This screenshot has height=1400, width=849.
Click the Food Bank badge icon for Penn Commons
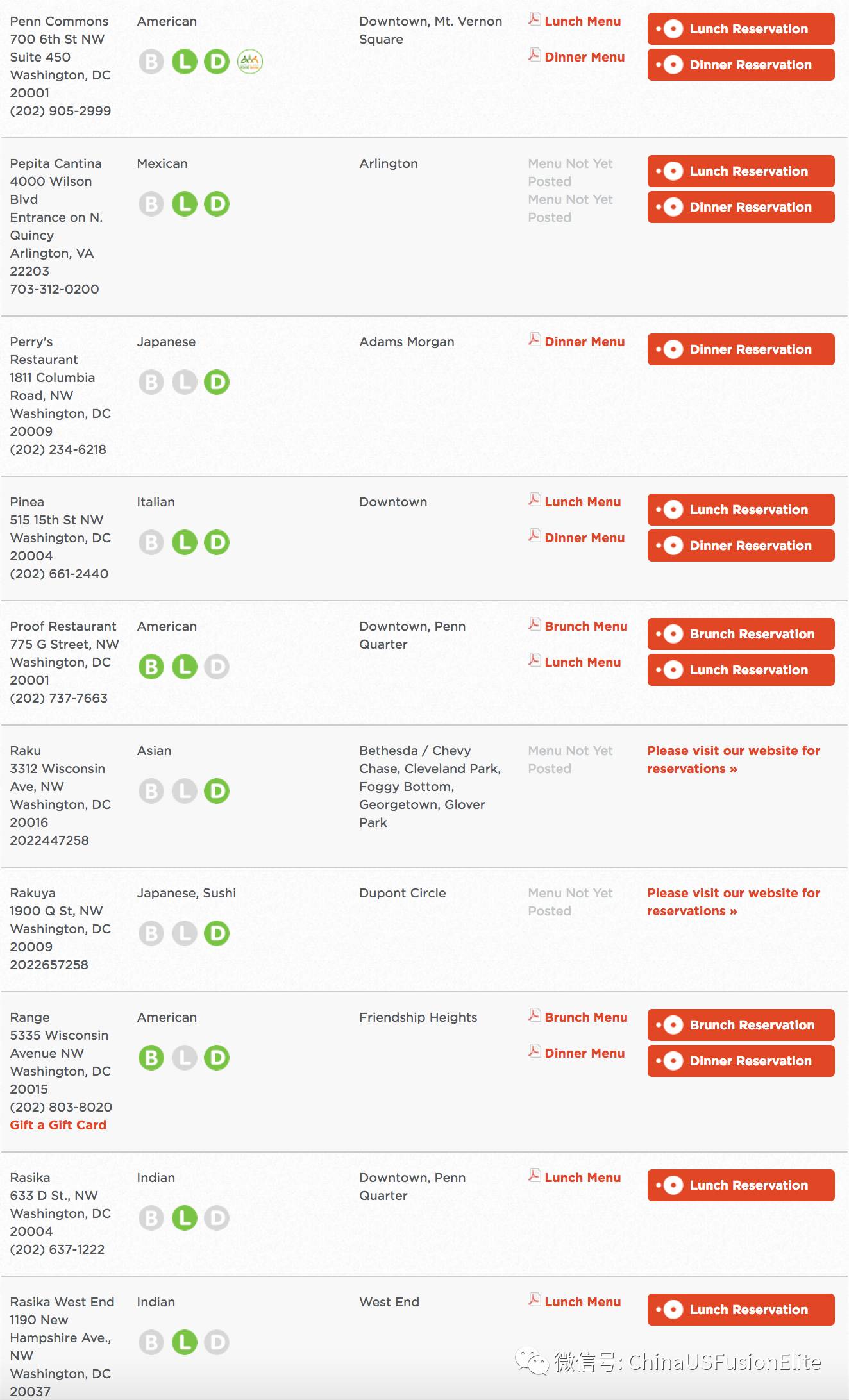(250, 62)
